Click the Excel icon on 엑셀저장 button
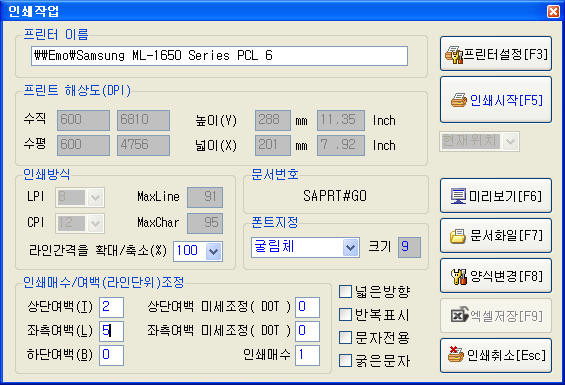Image resolution: width=565 pixels, height=385 pixels. pyautogui.click(x=459, y=315)
